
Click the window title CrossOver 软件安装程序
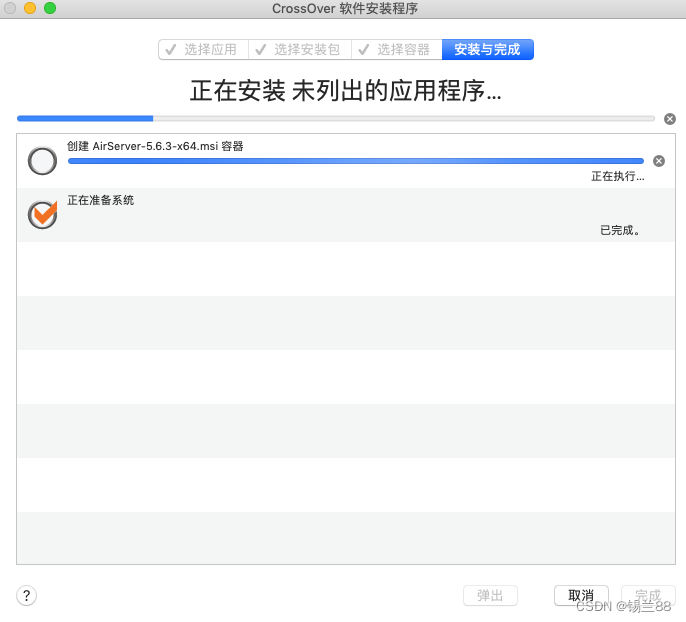(345, 8)
